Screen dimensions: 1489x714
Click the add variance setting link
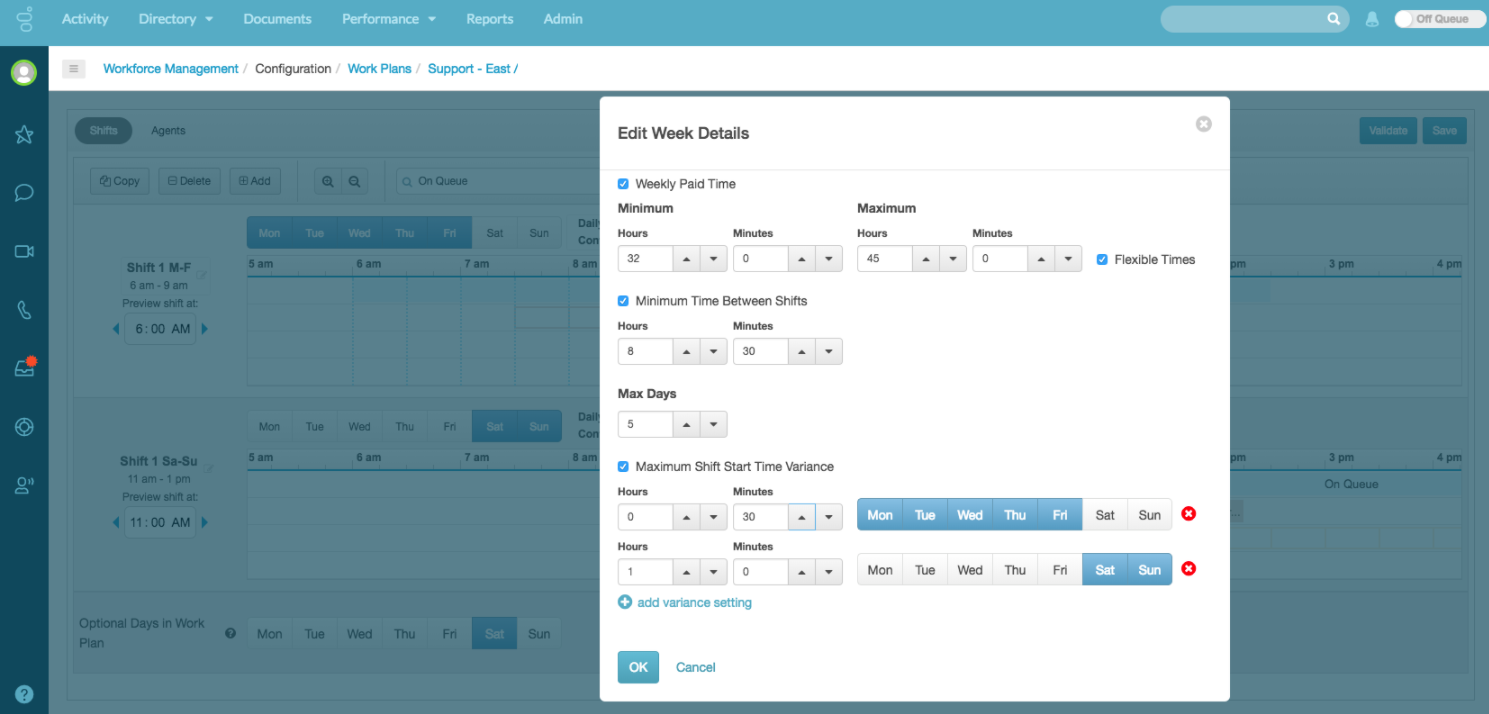pos(694,602)
